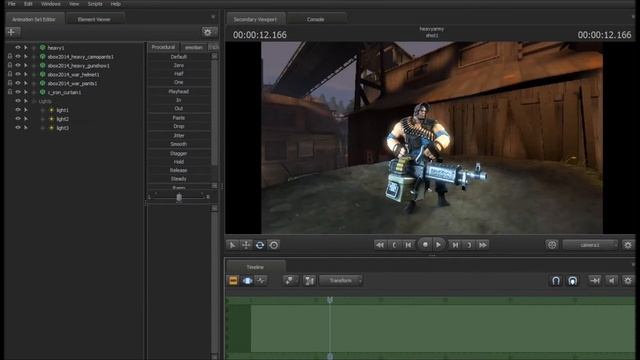This screenshot has height=360, width=640.
Task: Jump to the first frame with the rewind icon
Action: (x=380, y=245)
